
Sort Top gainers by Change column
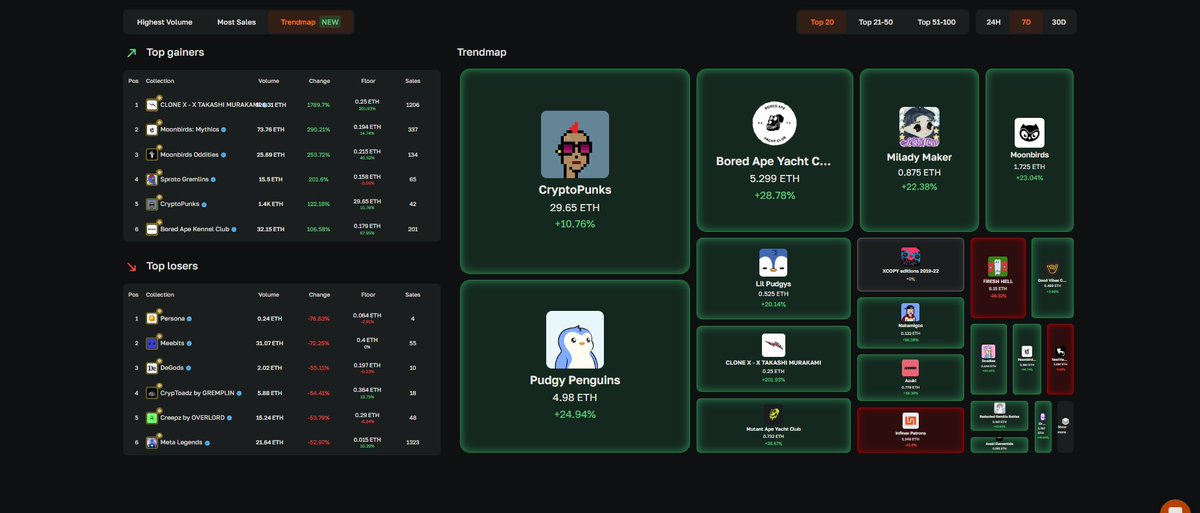click(x=319, y=80)
